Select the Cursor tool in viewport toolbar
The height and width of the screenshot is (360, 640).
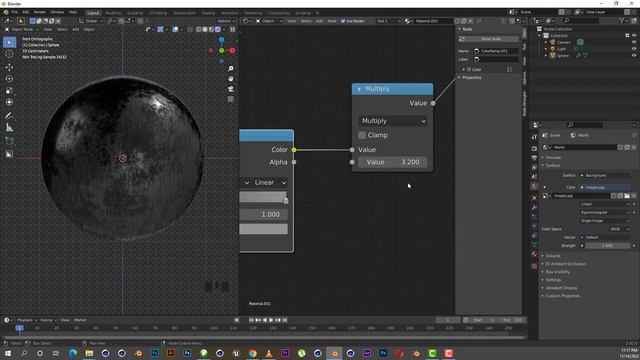(x=9, y=53)
